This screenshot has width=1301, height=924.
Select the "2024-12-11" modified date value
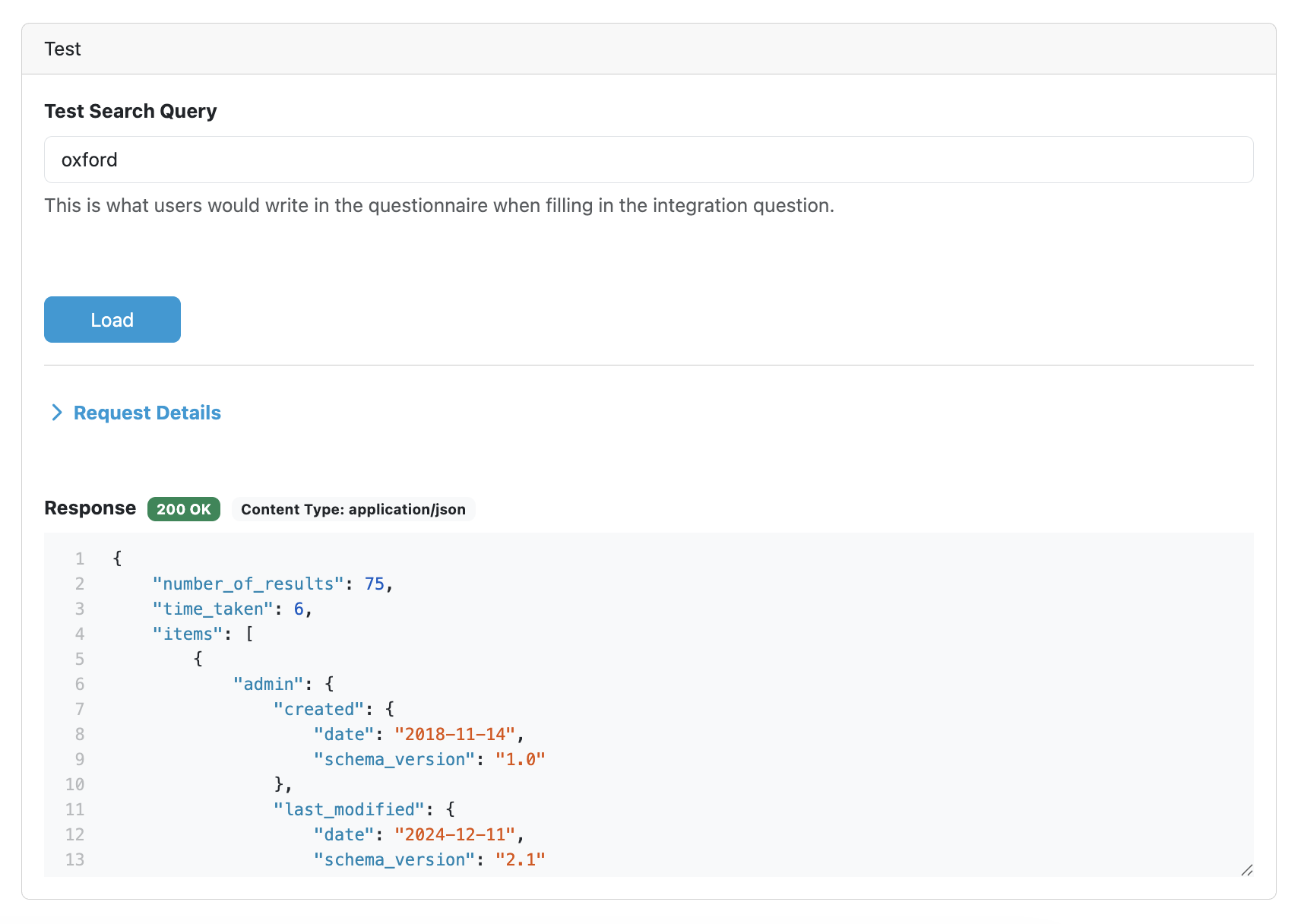pos(455,834)
